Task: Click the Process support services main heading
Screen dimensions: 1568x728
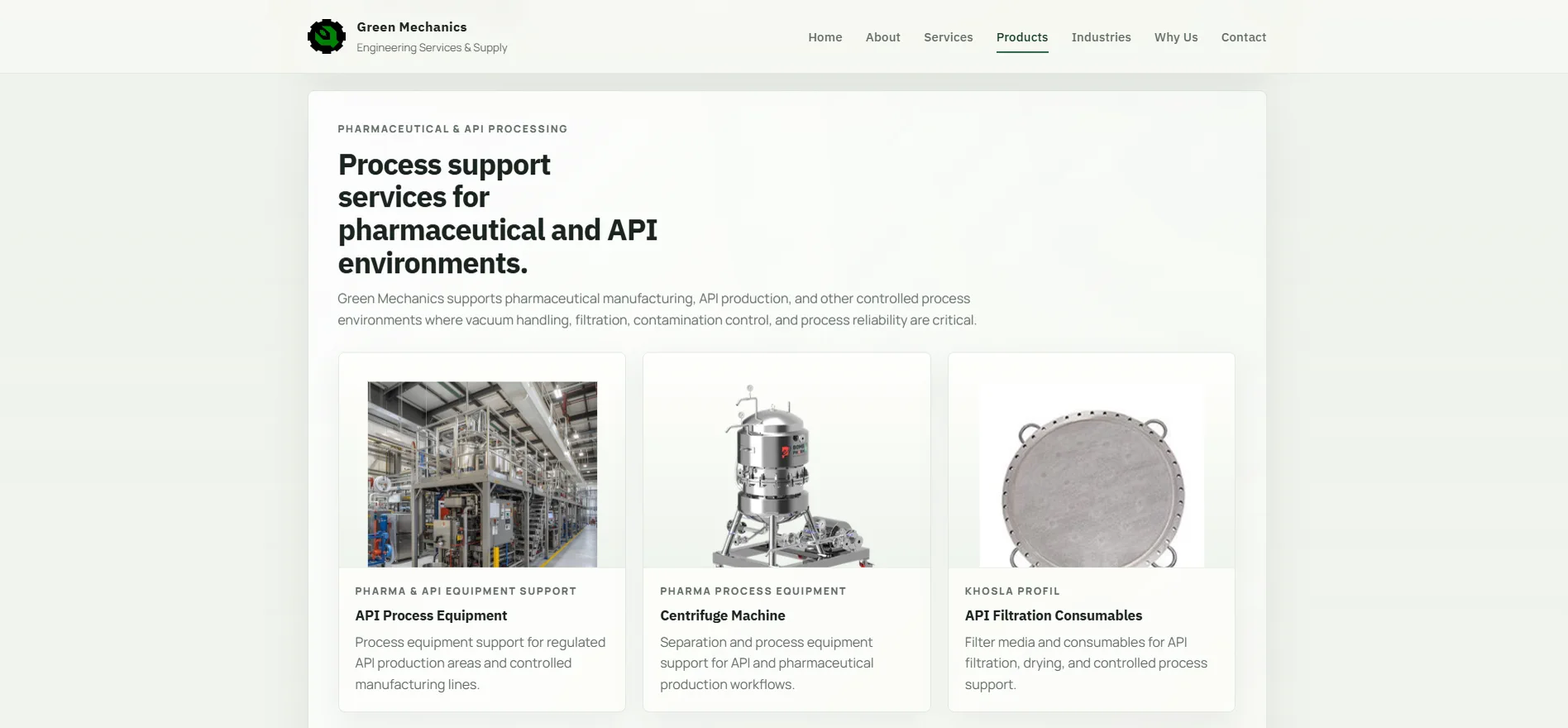Action: point(497,213)
